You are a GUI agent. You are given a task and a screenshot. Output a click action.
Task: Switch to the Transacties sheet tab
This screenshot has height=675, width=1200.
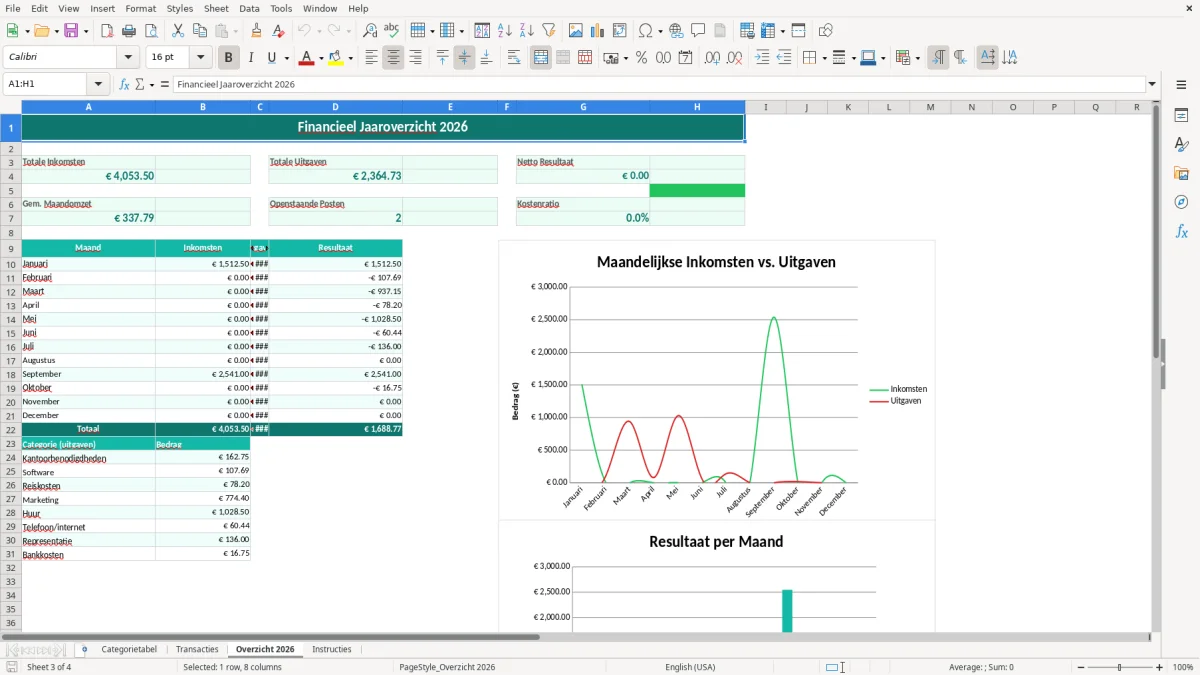pyautogui.click(x=197, y=649)
